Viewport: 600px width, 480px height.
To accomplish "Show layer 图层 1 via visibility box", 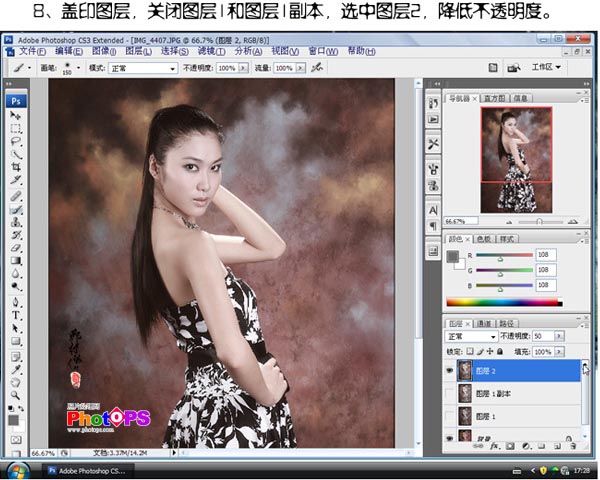I will pos(449,415).
